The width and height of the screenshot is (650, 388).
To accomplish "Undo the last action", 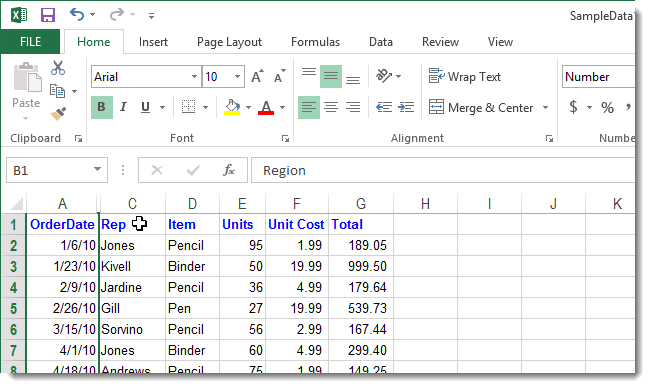I will 77,15.
